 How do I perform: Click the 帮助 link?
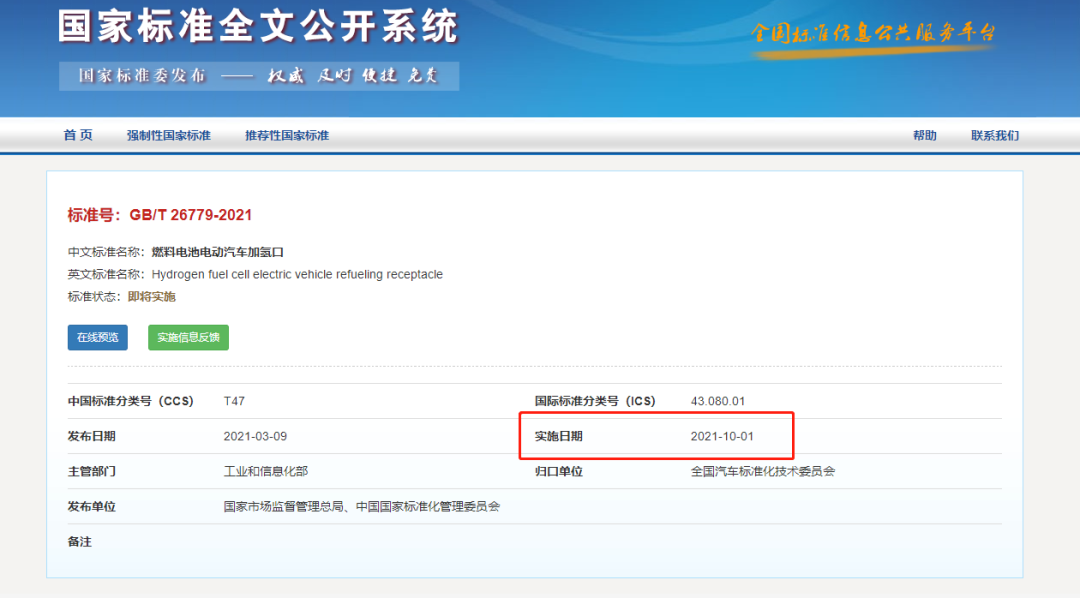(924, 136)
